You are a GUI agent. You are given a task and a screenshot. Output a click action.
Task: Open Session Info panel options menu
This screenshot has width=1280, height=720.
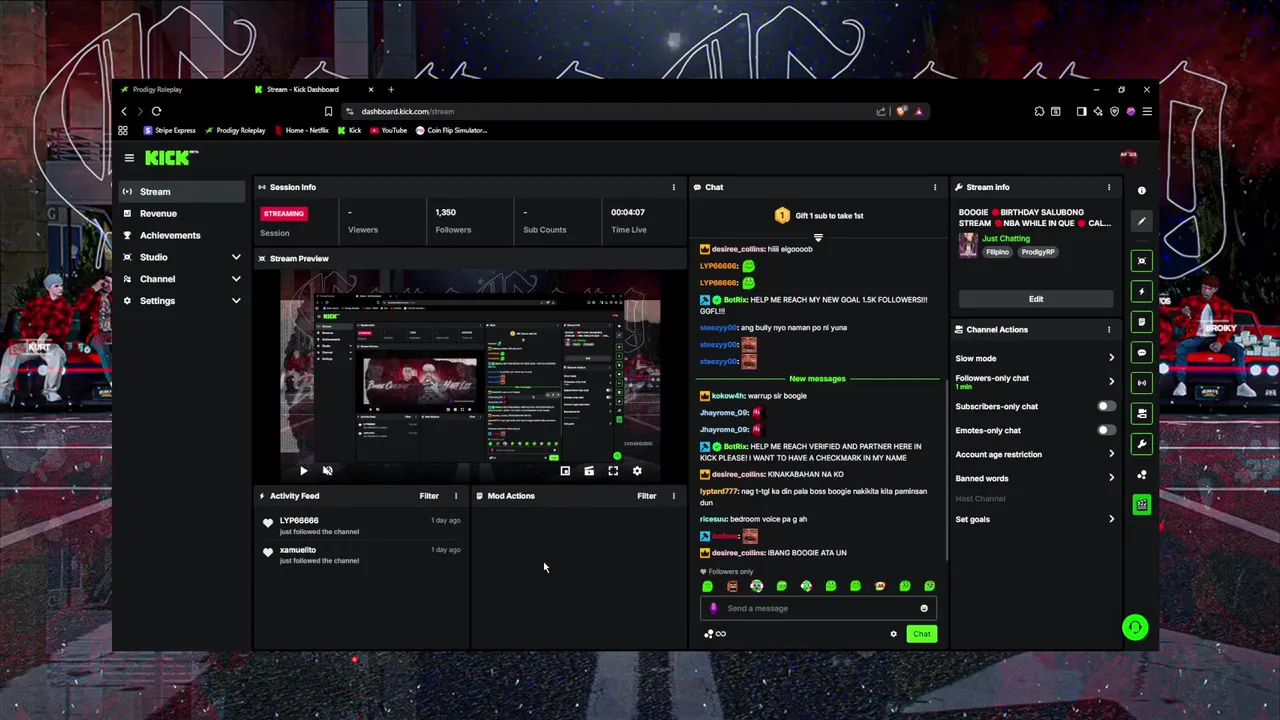tap(673, 187)
